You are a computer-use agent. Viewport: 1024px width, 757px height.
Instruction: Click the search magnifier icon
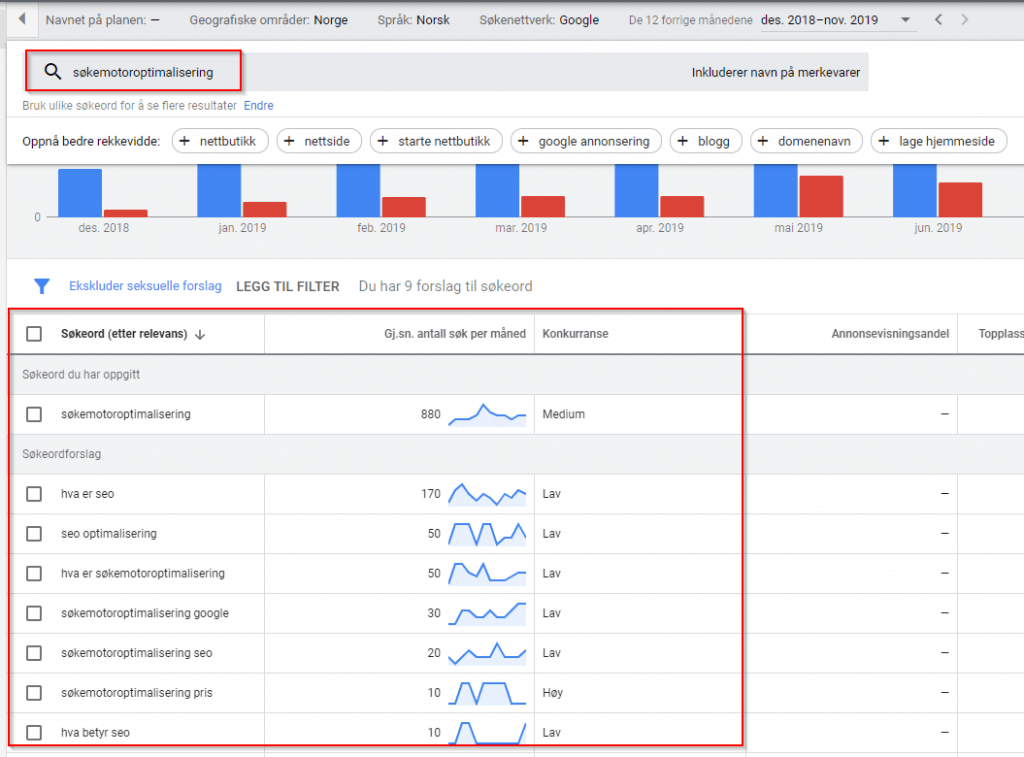(x=52, y=72)
